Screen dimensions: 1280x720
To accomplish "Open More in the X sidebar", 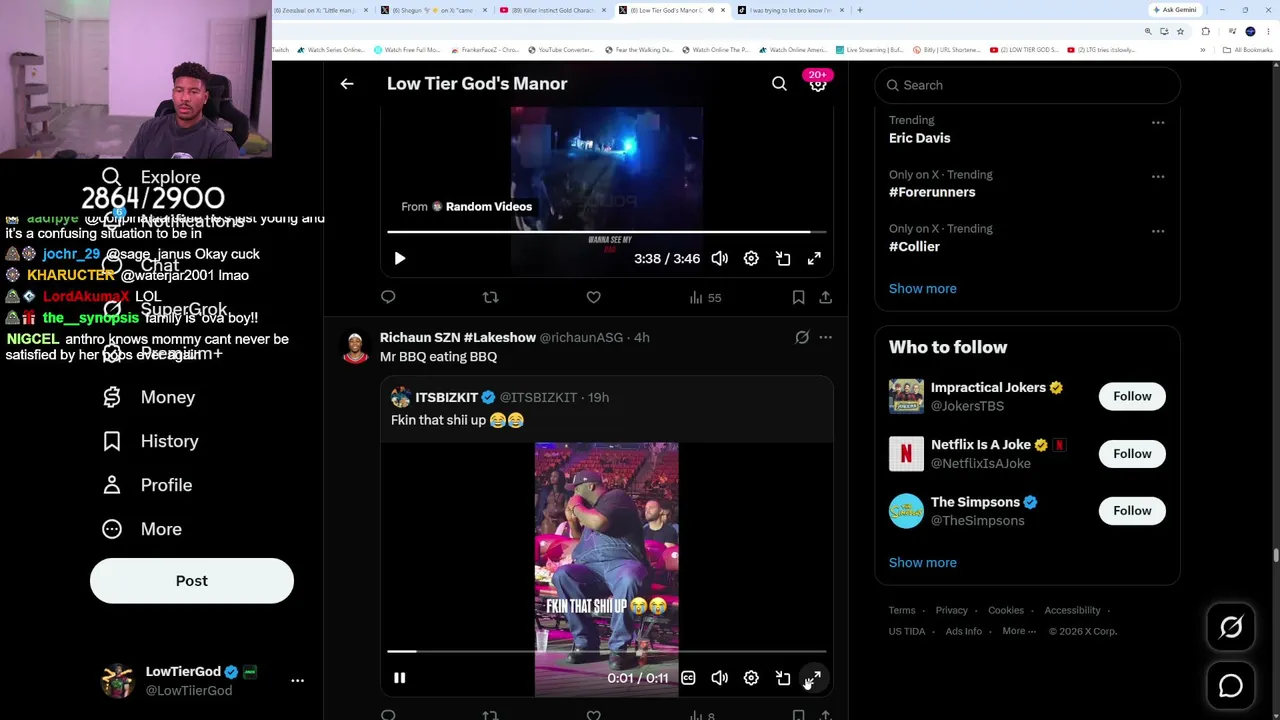I will (x=141, y=529).
